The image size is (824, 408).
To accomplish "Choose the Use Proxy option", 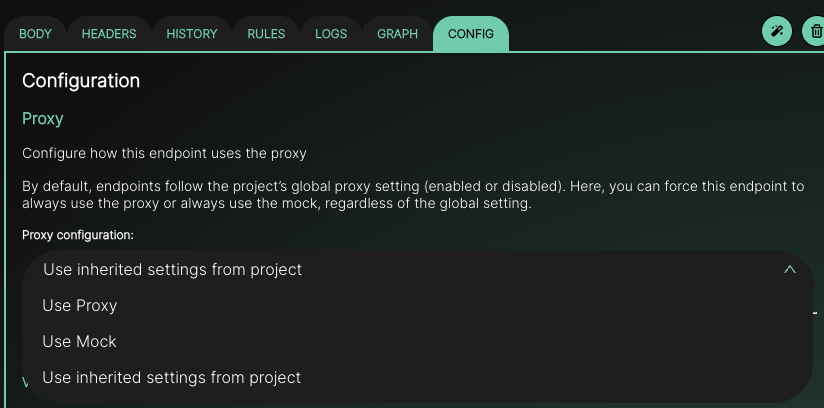I will click(x=418, y=305).
